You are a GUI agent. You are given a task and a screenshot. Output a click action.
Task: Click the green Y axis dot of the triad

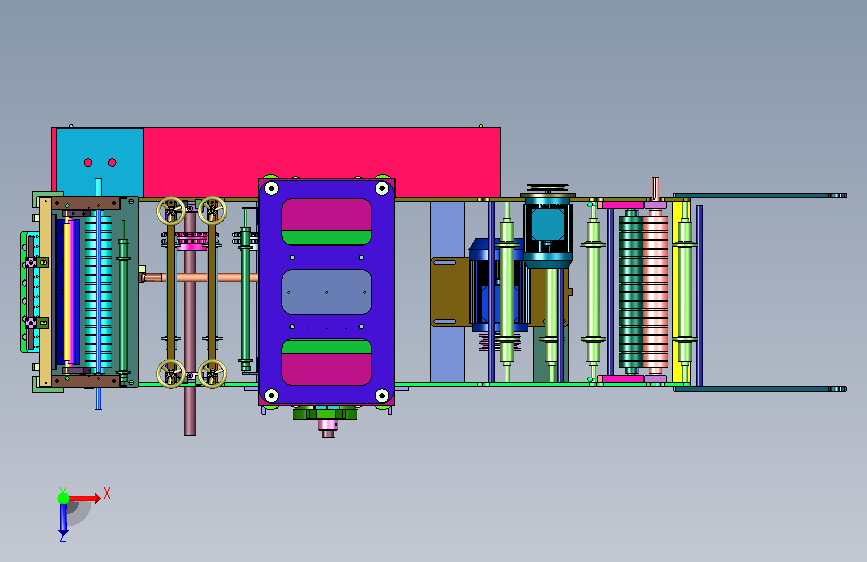63,498
